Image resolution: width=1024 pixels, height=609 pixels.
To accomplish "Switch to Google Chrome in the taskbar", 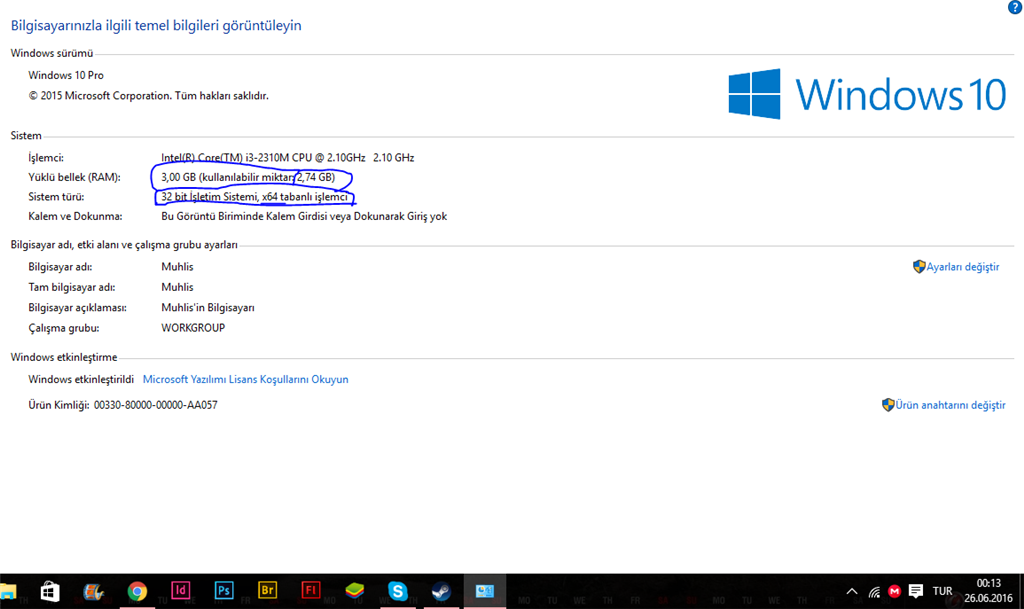I will click(x=137, y=591).
